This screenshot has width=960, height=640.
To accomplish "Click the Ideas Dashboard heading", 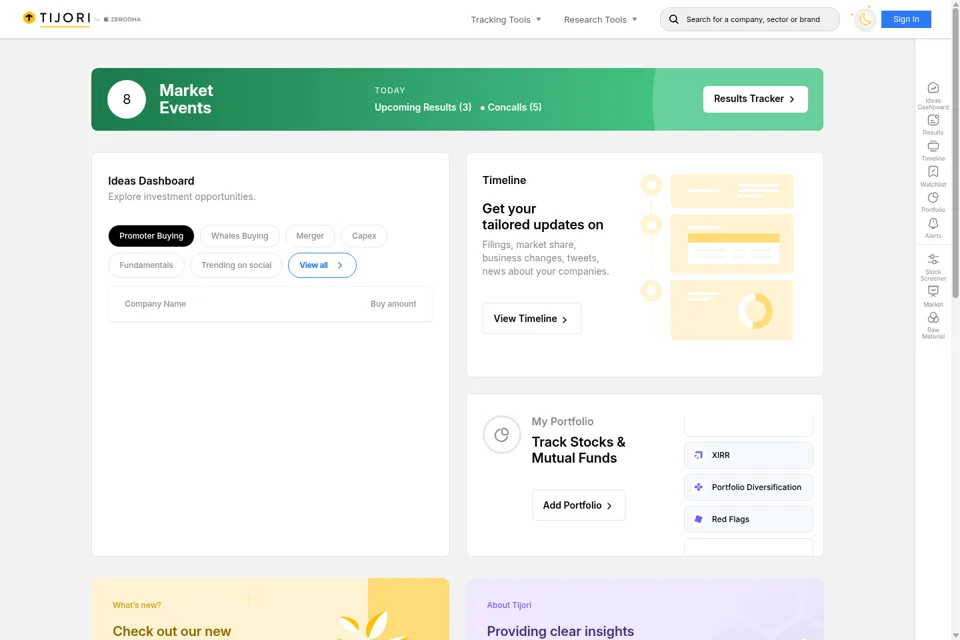I will click(x=151, y=181).
